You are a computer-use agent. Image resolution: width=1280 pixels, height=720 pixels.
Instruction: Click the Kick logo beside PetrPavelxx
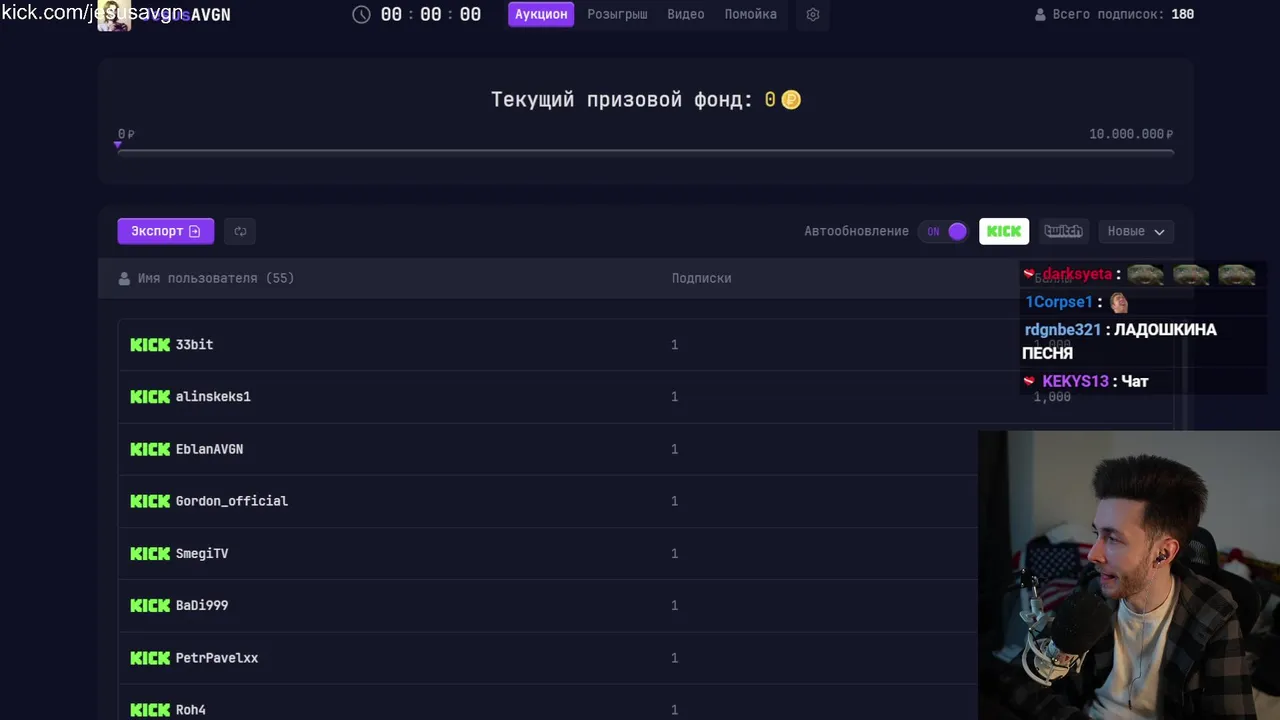click(150, 658)
